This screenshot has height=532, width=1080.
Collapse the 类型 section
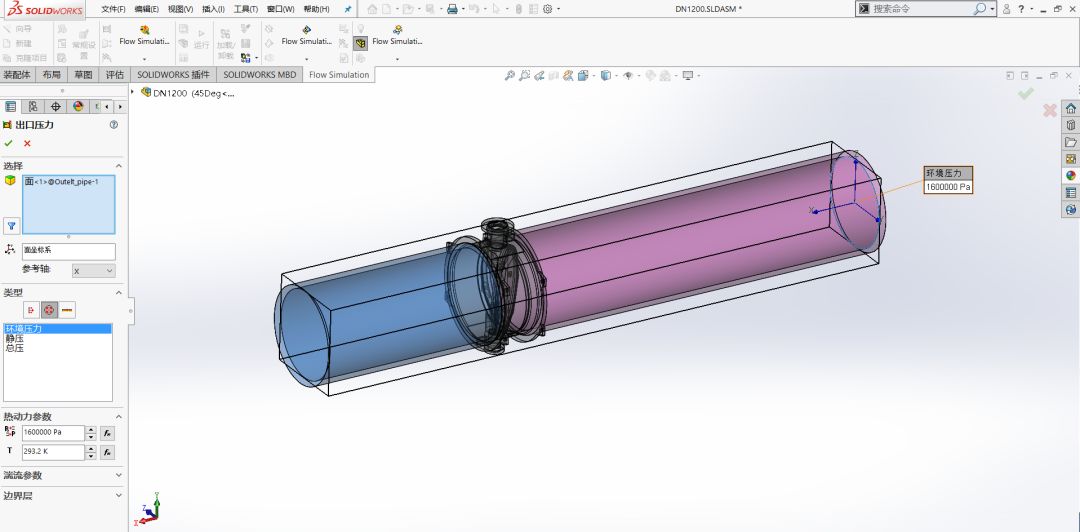click(118, 293)
